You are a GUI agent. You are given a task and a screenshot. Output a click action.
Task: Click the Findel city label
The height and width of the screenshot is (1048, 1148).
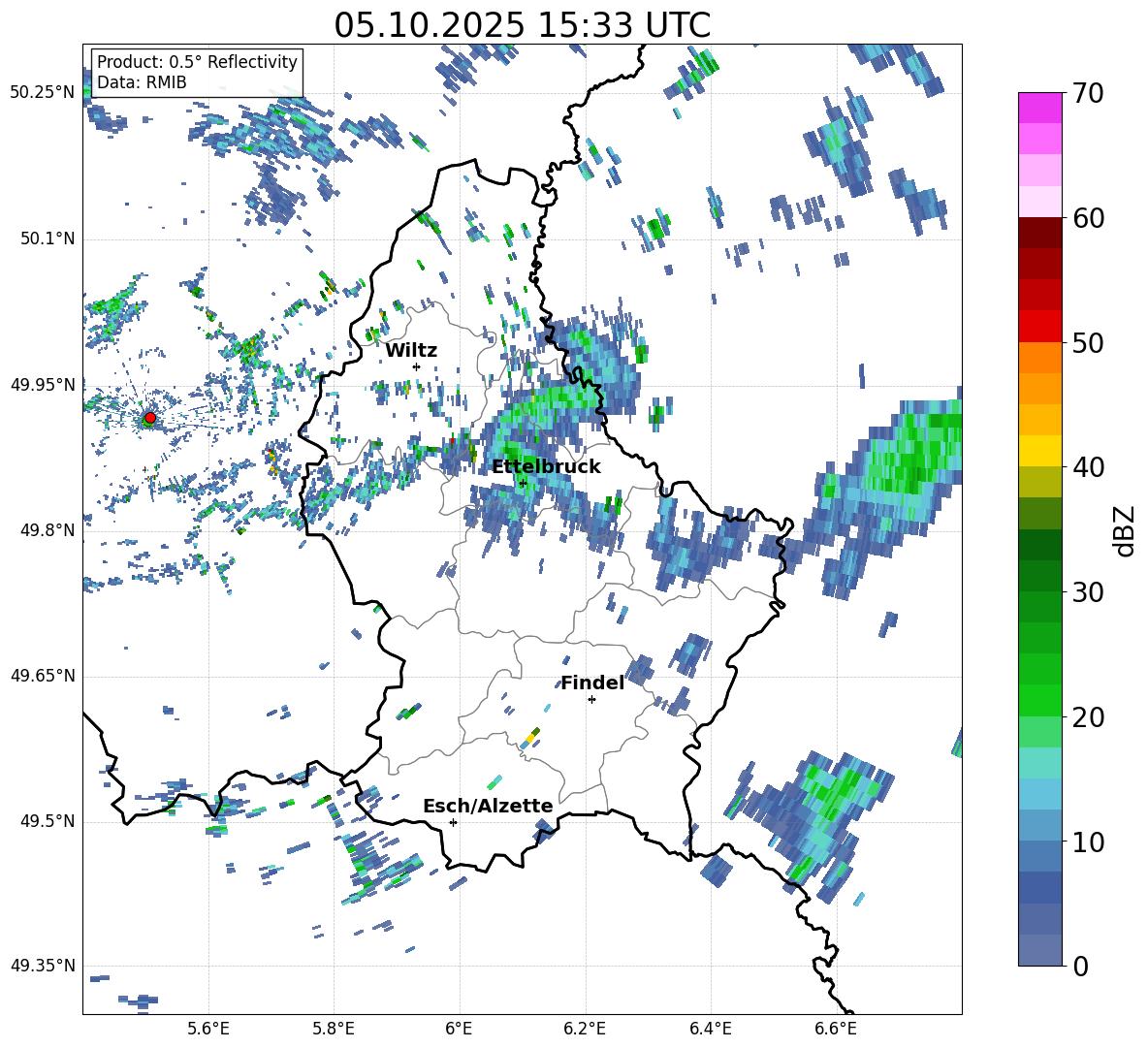[x=592, y=683]
